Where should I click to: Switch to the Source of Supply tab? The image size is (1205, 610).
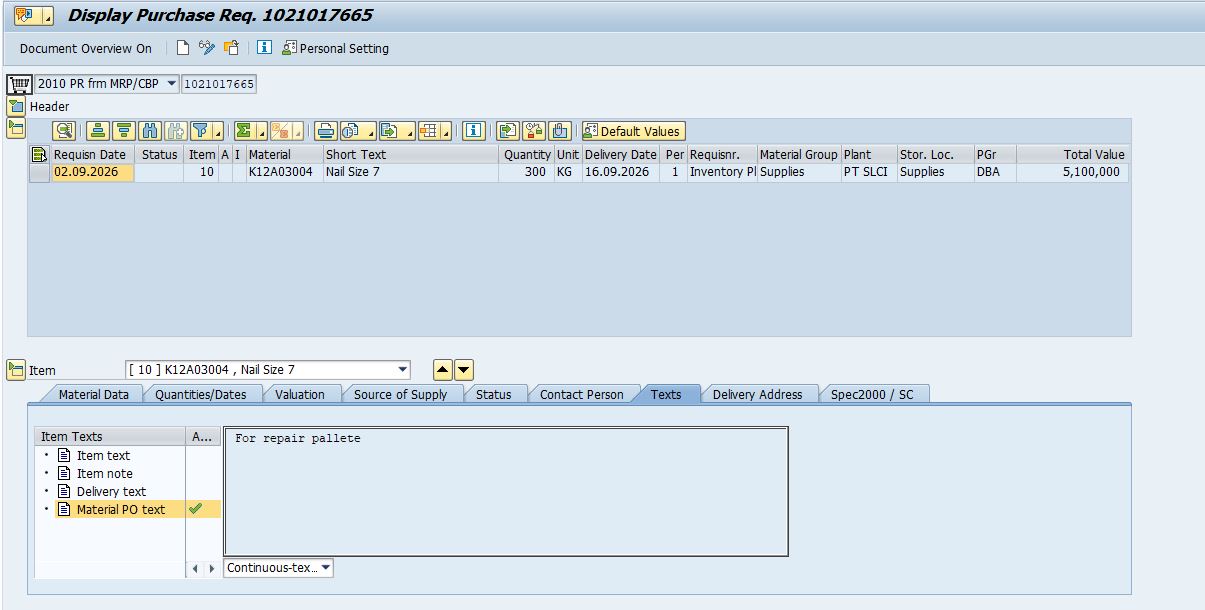click(x=400, y=394)
